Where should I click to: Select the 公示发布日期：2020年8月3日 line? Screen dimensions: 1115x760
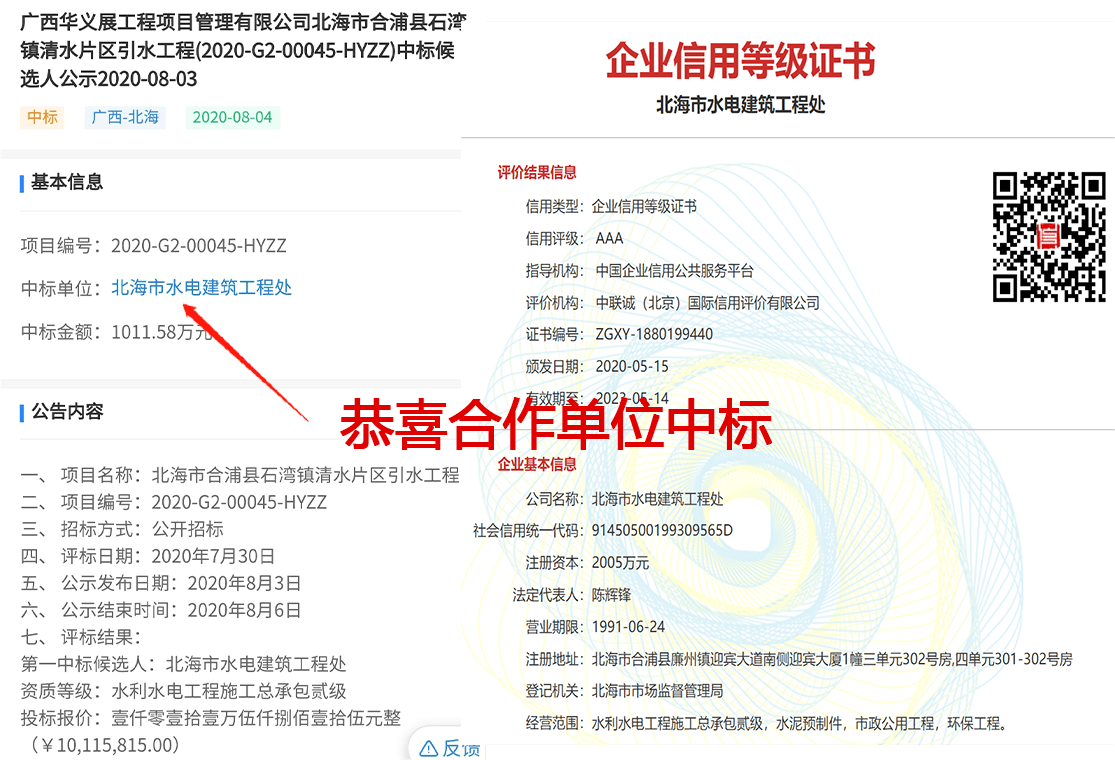coord(161,583)
